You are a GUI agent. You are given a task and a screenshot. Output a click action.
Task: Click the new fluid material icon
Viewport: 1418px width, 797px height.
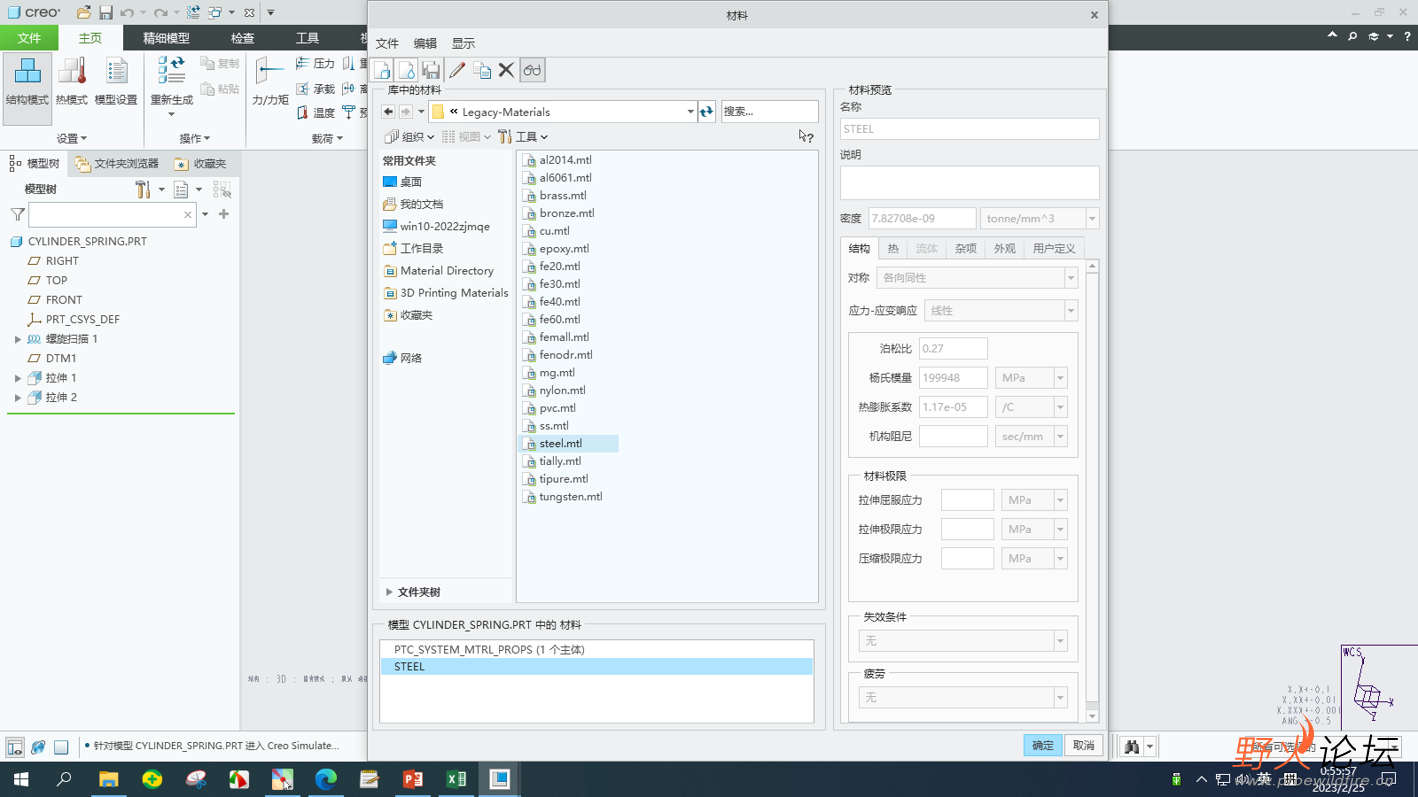(406, 70)
